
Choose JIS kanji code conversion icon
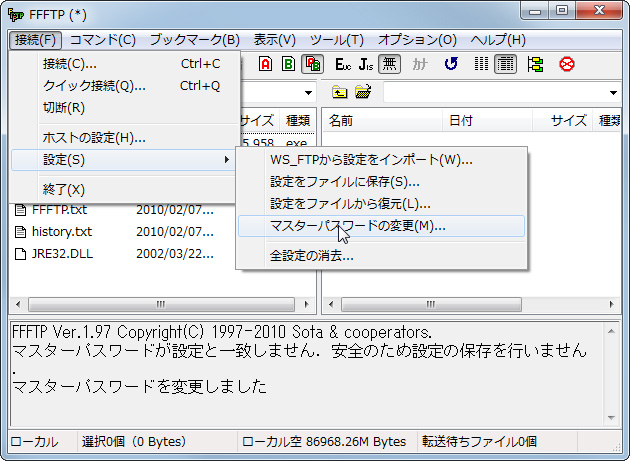click(x=366, y=64)
